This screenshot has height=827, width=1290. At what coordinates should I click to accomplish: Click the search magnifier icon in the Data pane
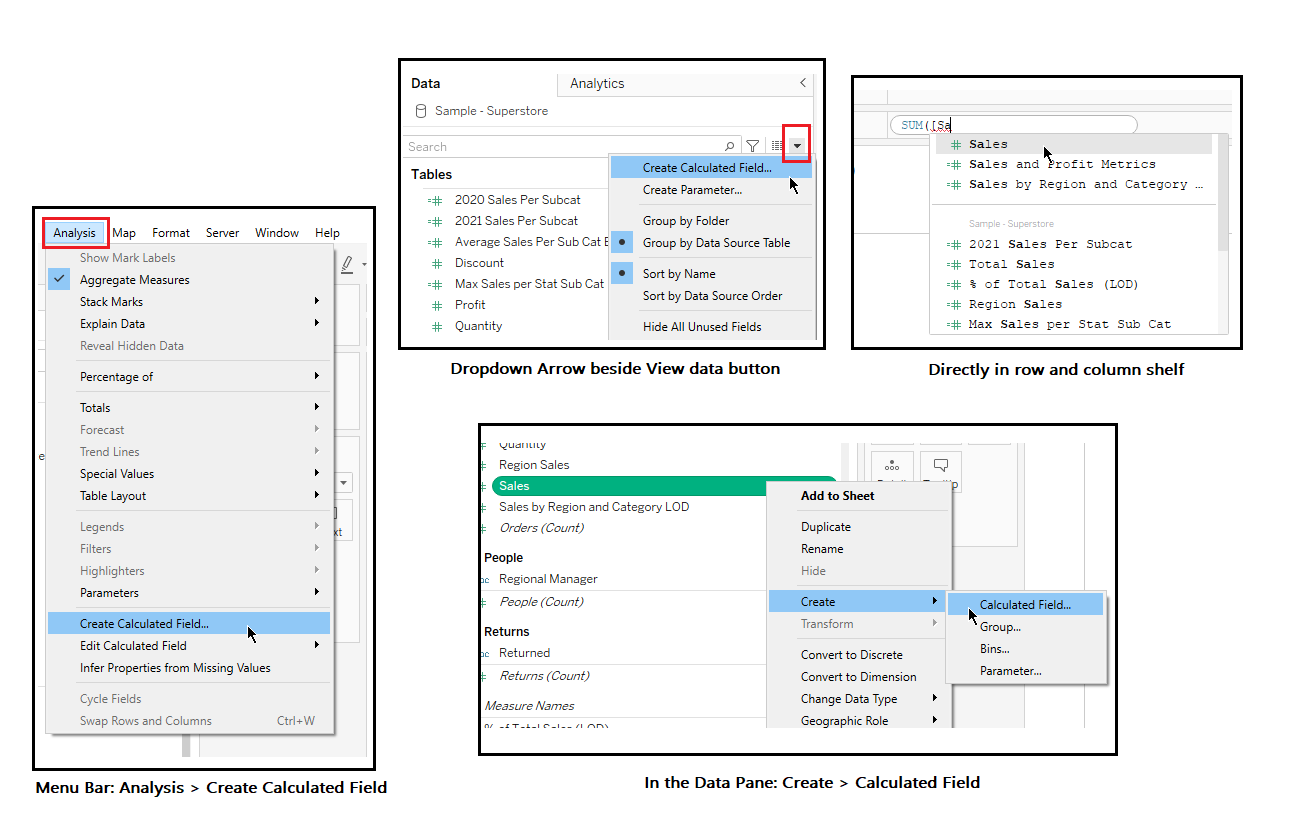(x=729, y=146)
